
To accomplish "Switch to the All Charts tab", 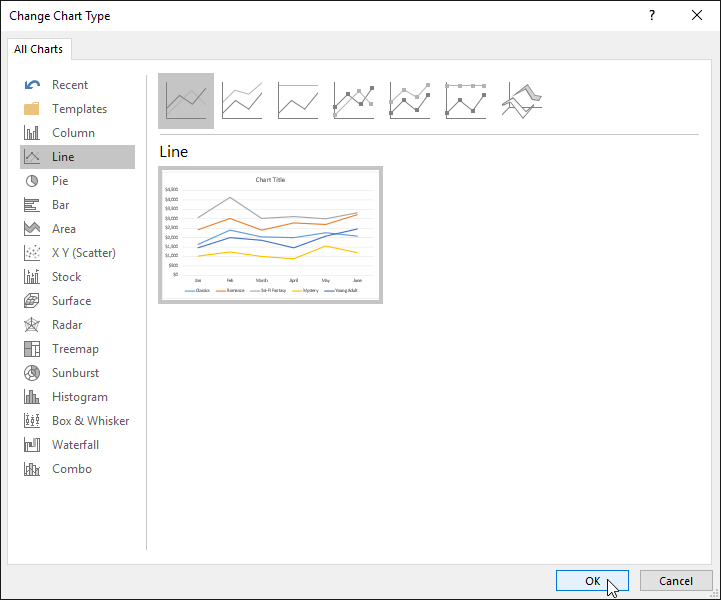I will tap(39, 49).
